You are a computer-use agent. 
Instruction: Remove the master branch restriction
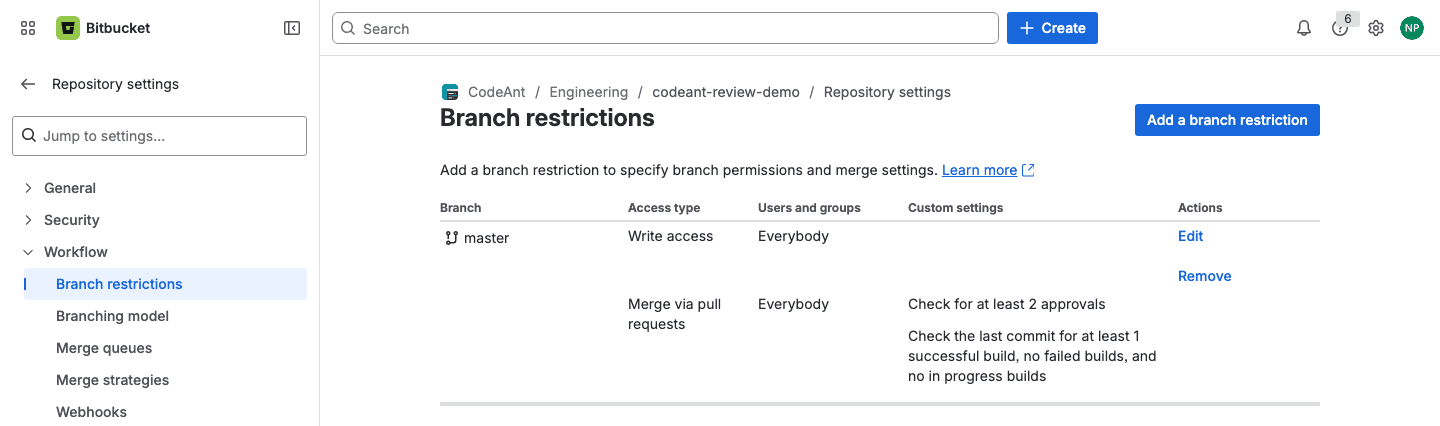[1204, 276]
